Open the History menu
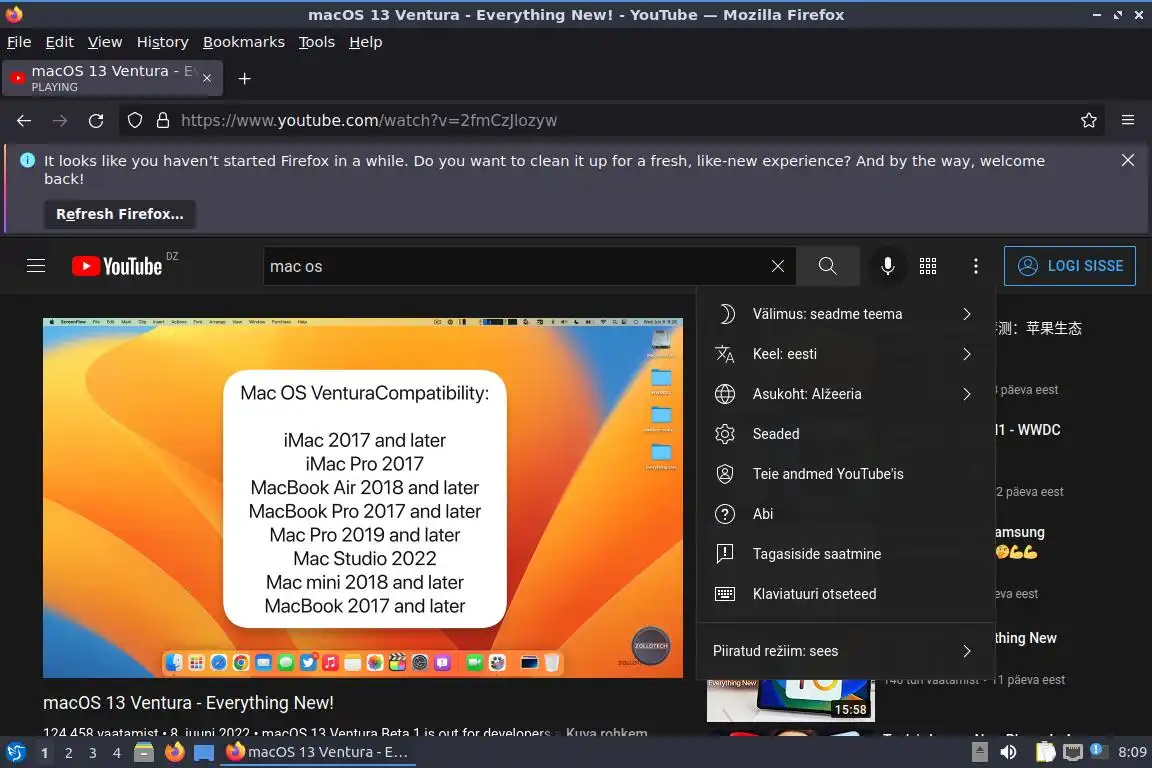Screen dimensions: 1152x768 162,42
